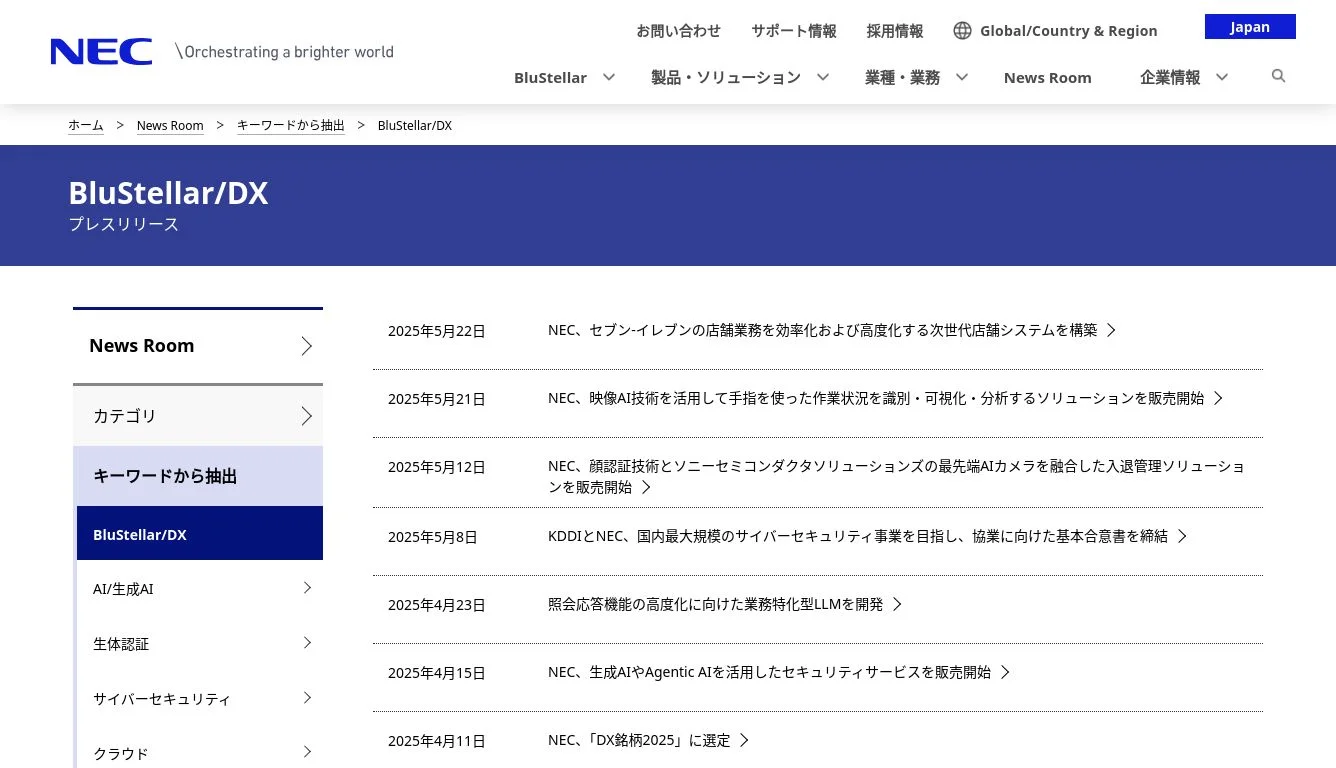The width and height of the screenshot is (1336, 768).
Task: Click the date 2025年5月22日
Action: click(437, 331)
